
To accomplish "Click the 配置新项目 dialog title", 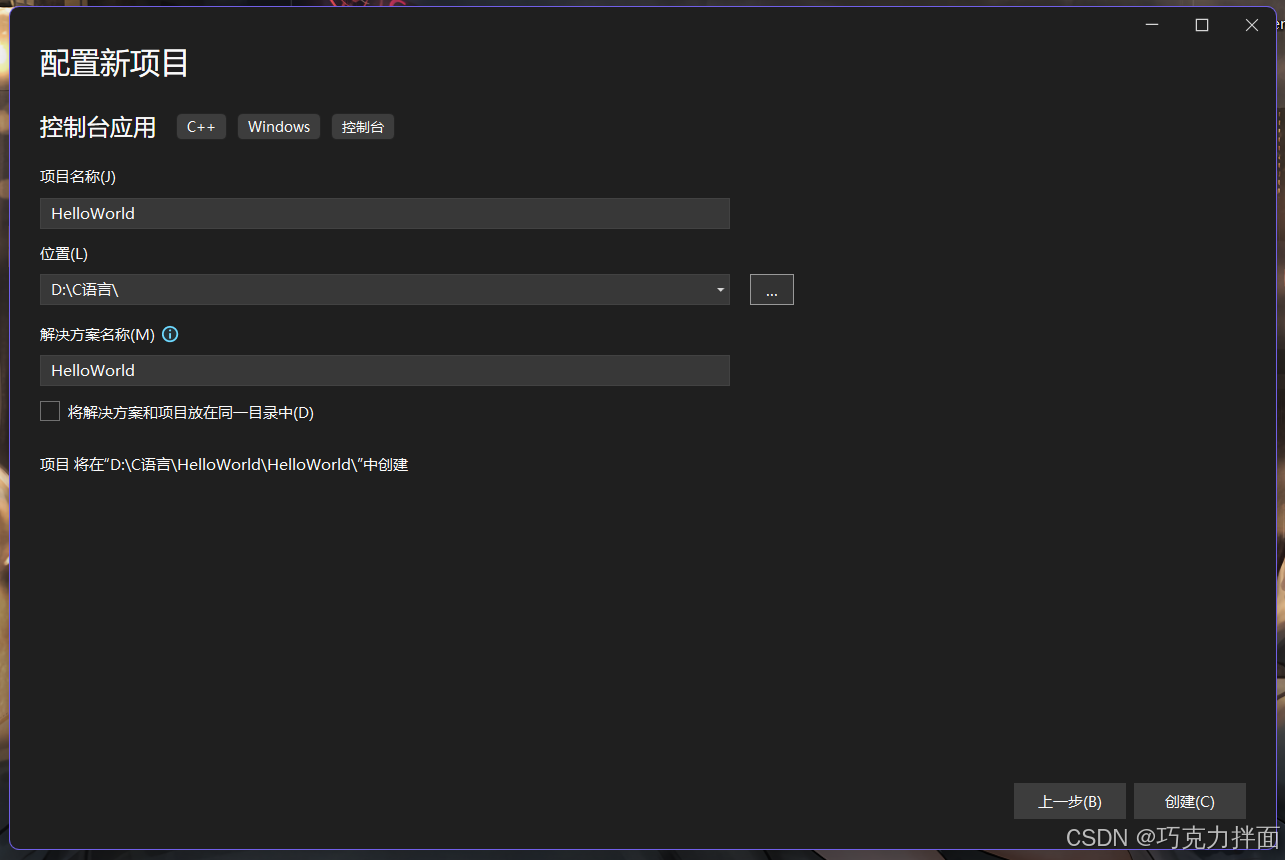I will pos(112,62).
